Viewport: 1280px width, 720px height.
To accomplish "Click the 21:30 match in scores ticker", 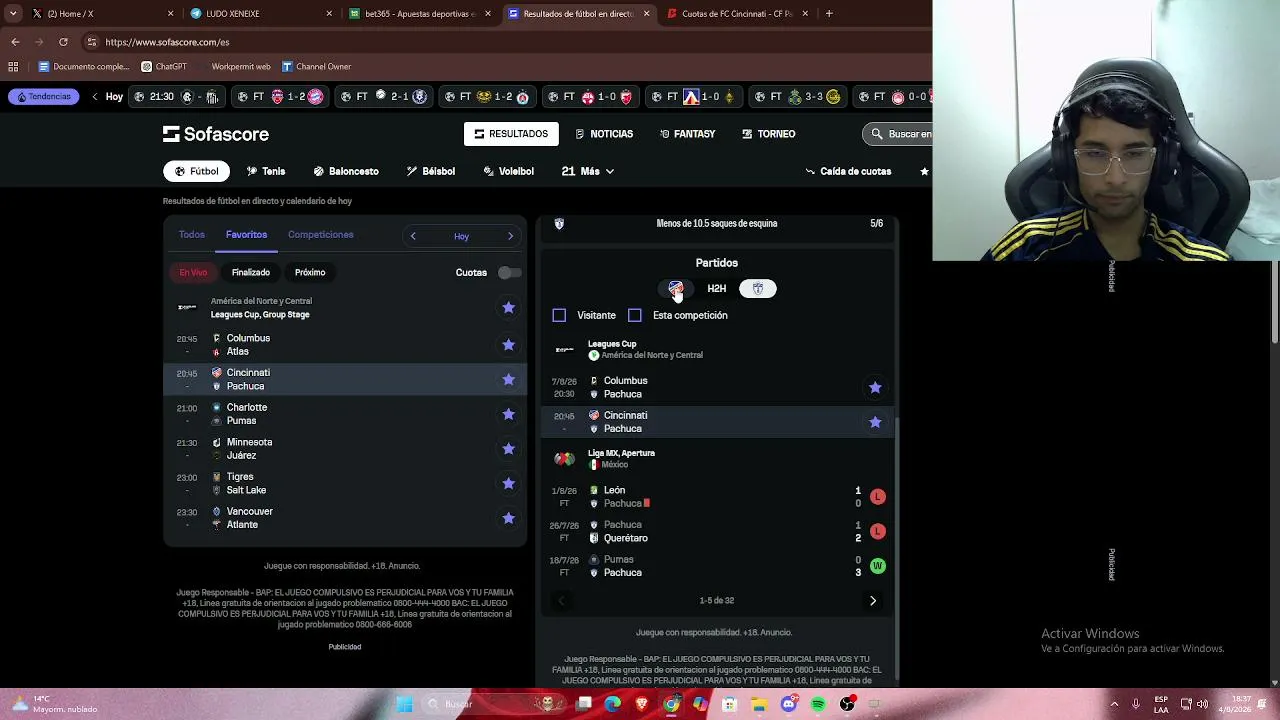I will coord(176,97).
